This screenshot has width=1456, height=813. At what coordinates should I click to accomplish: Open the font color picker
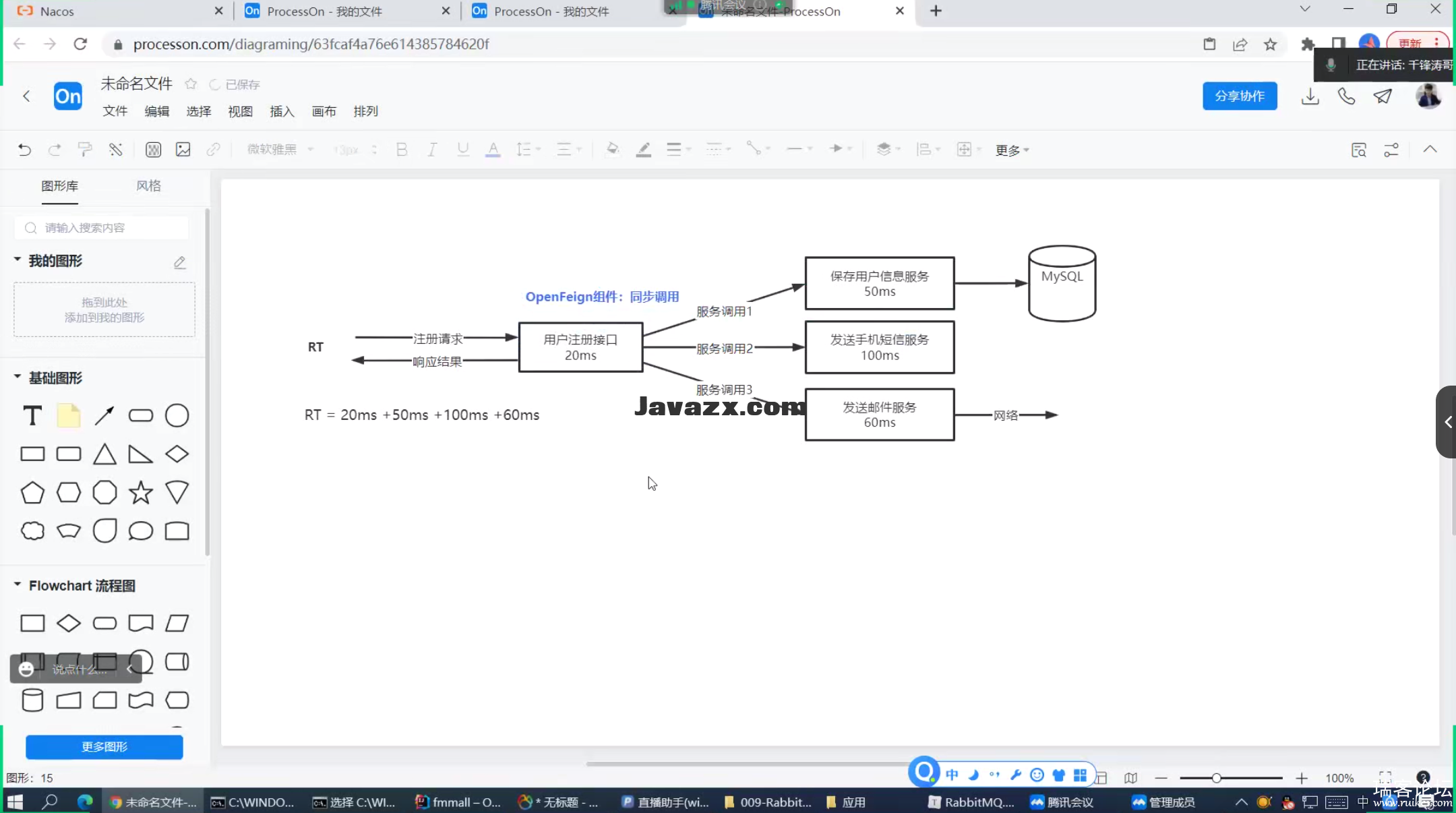click(x=493, y=150)
